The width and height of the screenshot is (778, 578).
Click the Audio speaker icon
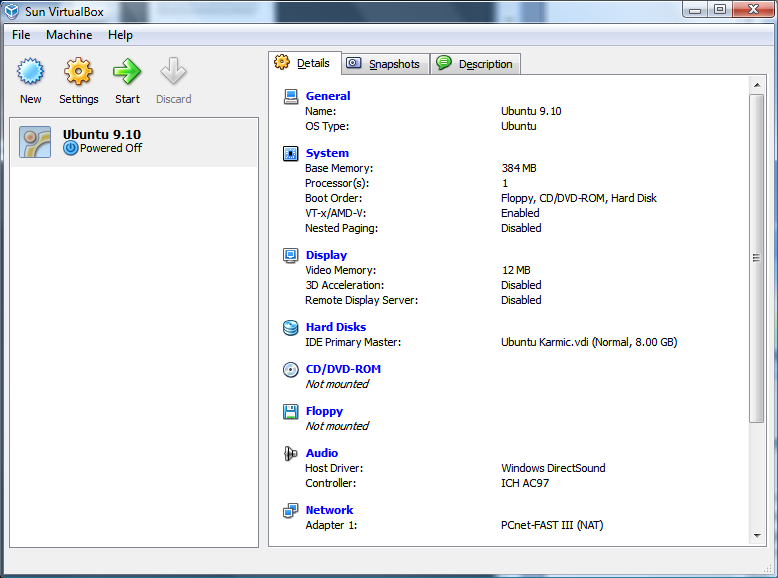[291, 453]
